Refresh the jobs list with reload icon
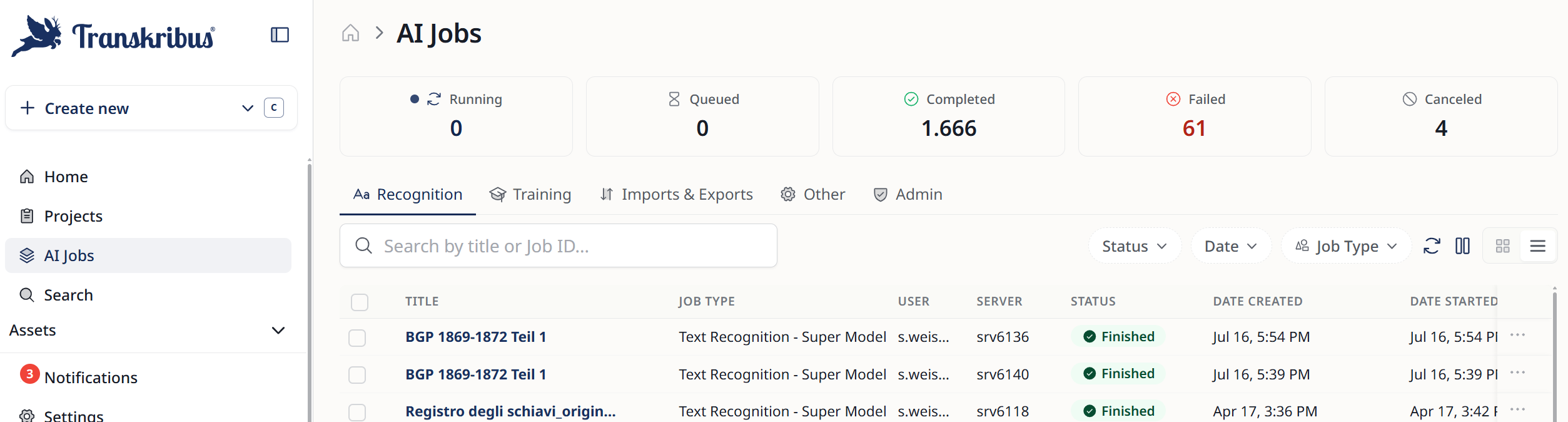The height and width of the screenshot is (422, 1568). (1432, 246)
